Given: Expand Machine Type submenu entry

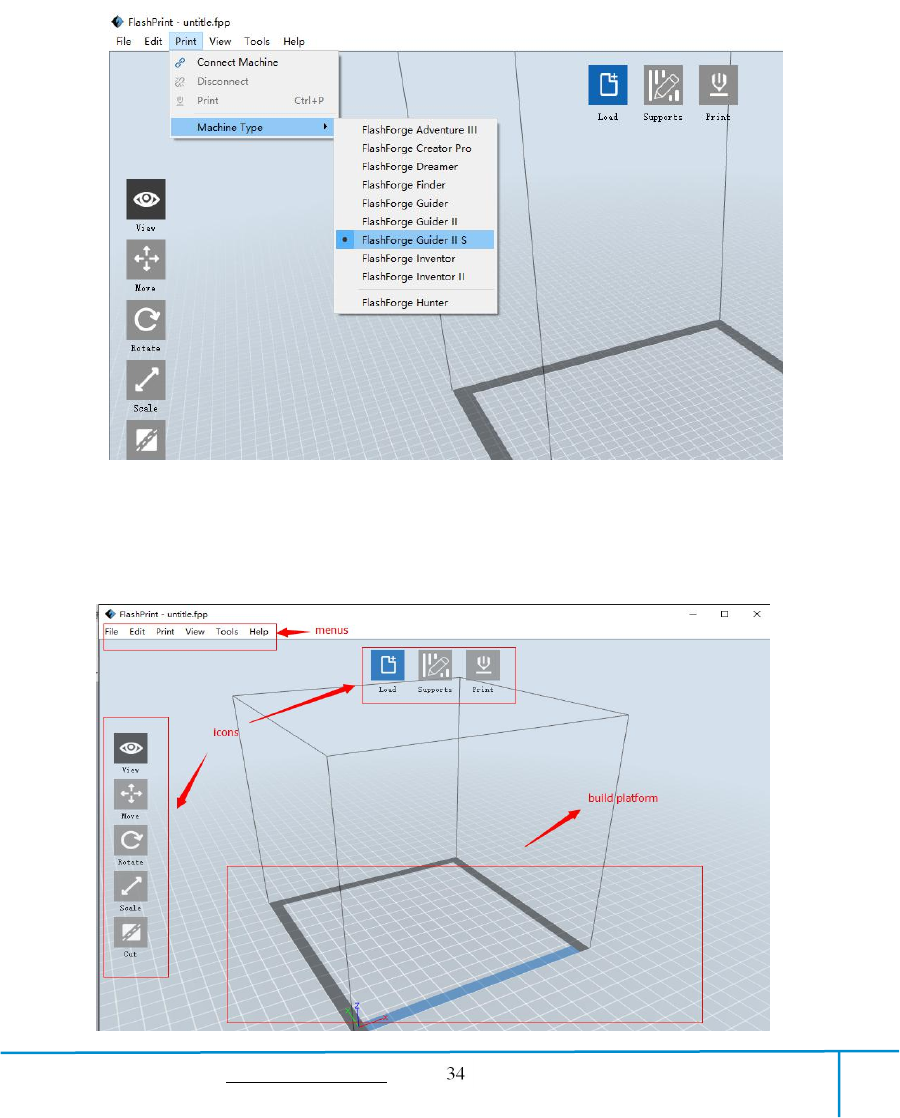Looking at the screenshot, I should point(252,127).
